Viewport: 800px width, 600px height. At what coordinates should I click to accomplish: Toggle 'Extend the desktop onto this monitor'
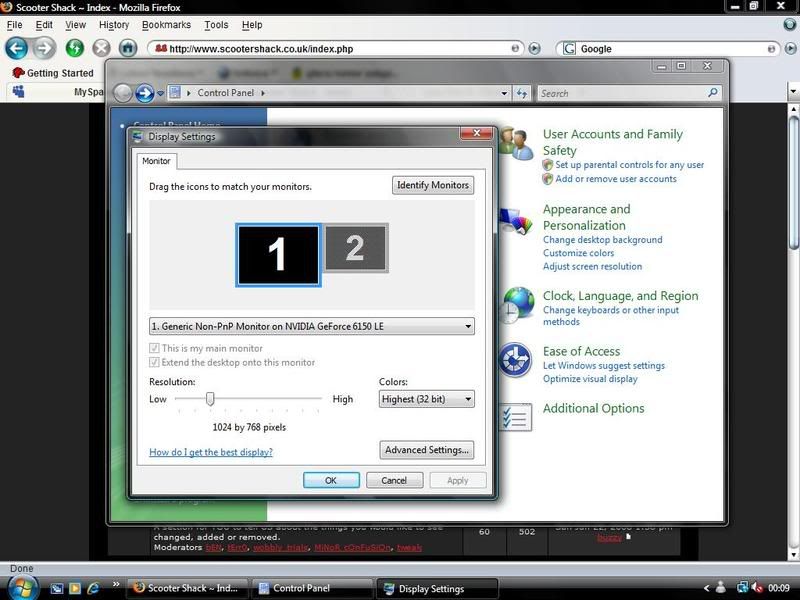coord(154,362)
